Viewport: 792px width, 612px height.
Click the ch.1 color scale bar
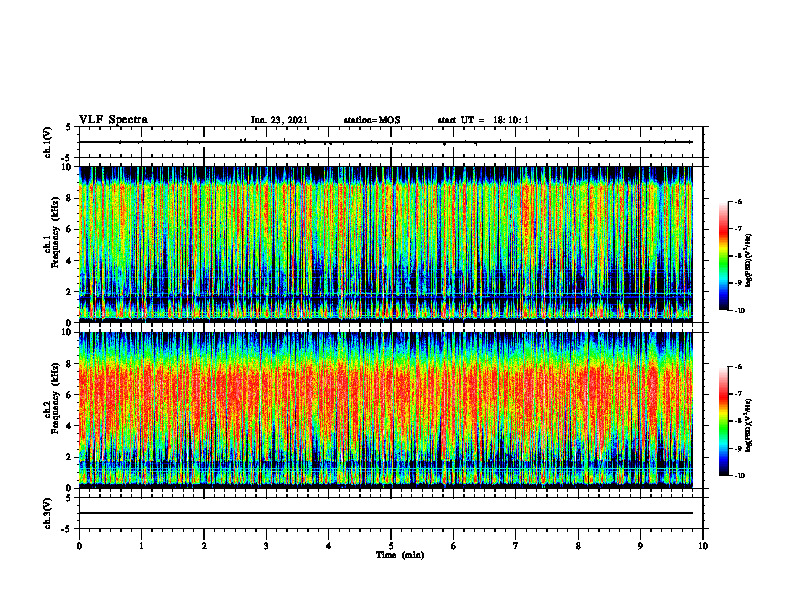[724, 256]
